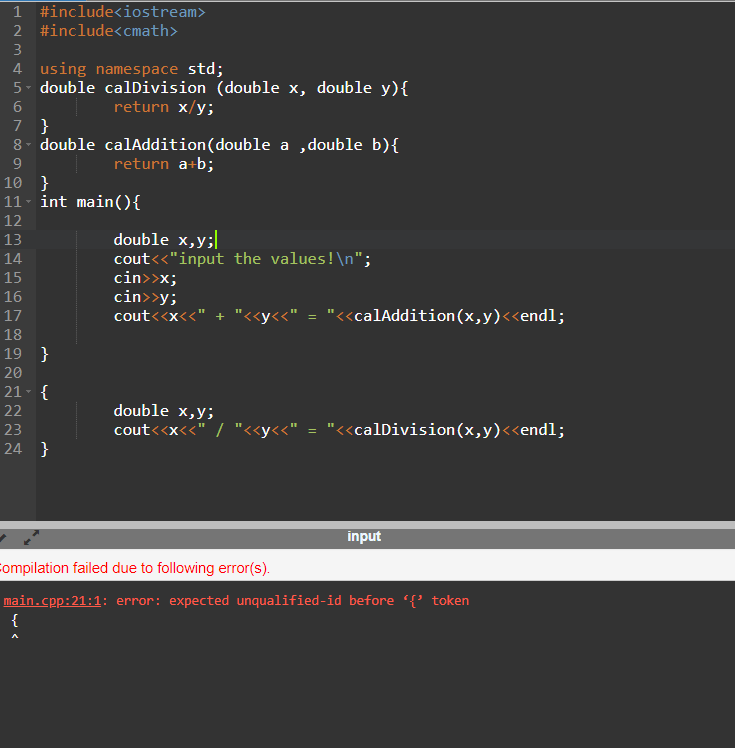Click 'double x,y;' on line 22

pos(164,411)
